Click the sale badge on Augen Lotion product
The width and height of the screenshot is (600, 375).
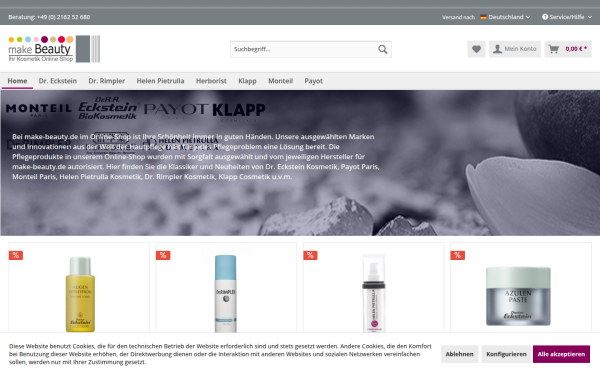[x=16, y=255]
